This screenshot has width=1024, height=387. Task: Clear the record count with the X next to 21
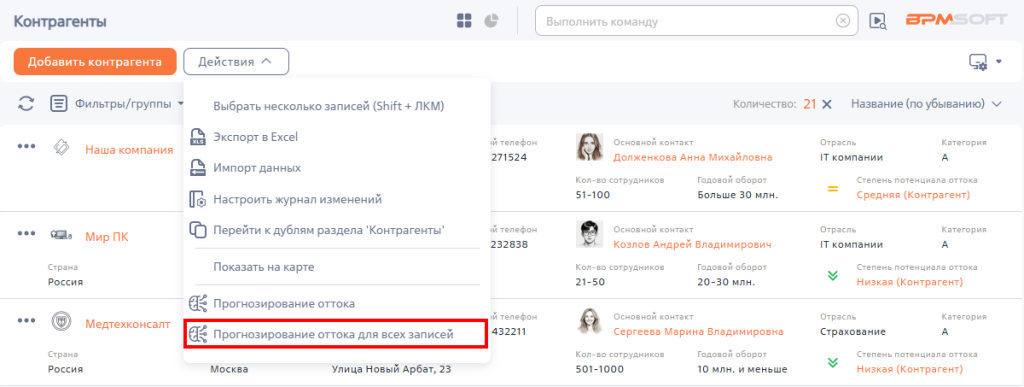(x=826, y=104)
